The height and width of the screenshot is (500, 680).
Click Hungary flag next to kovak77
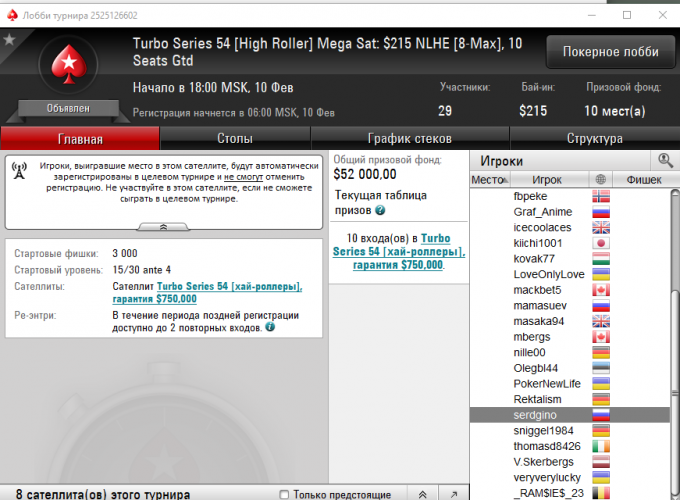coord(601,259)
